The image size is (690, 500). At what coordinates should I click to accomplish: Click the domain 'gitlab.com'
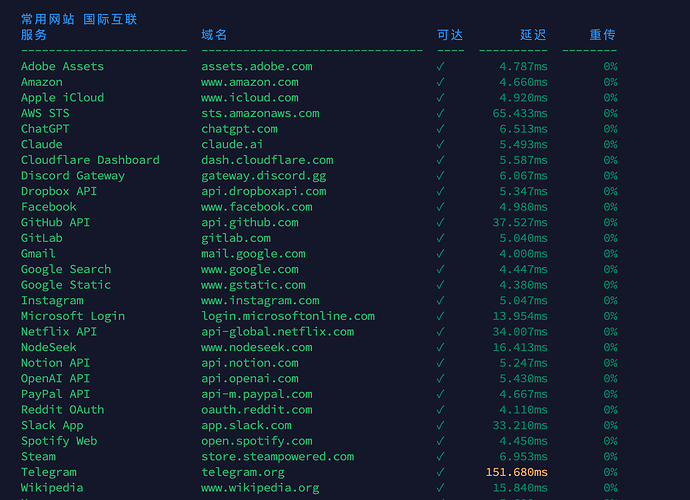click(236, 239)
